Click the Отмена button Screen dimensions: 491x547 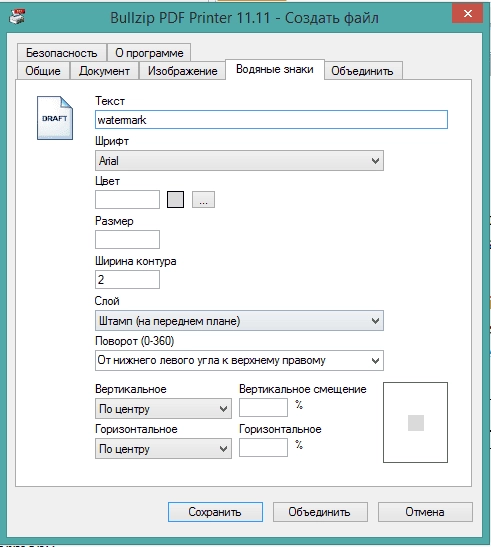click(x=425, y=512)
